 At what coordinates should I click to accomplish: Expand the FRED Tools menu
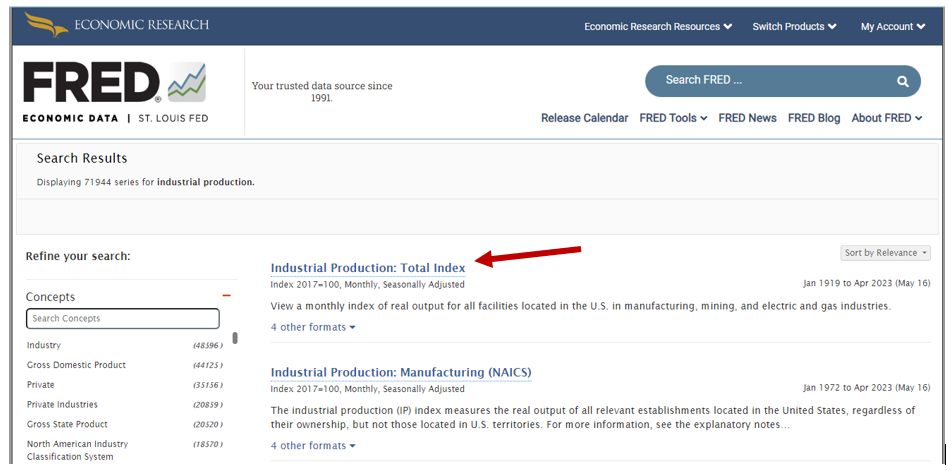click(x=673, y=118)
